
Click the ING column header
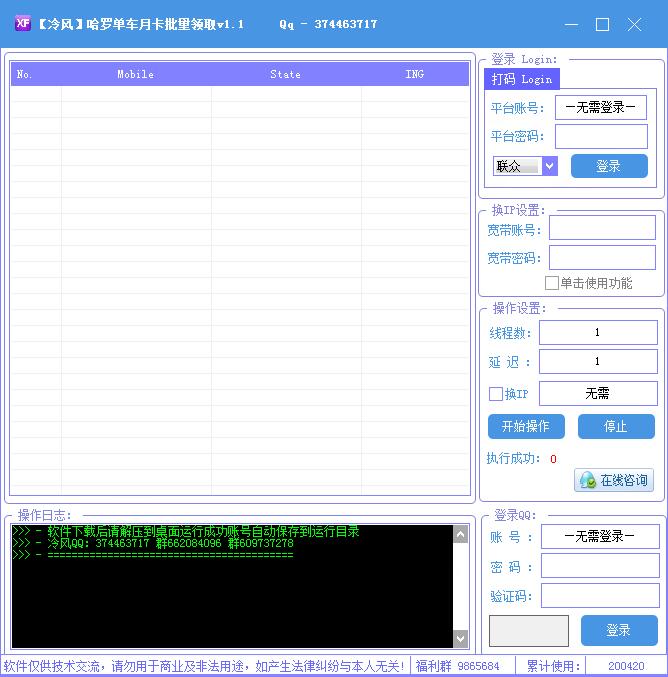point(415,74)
